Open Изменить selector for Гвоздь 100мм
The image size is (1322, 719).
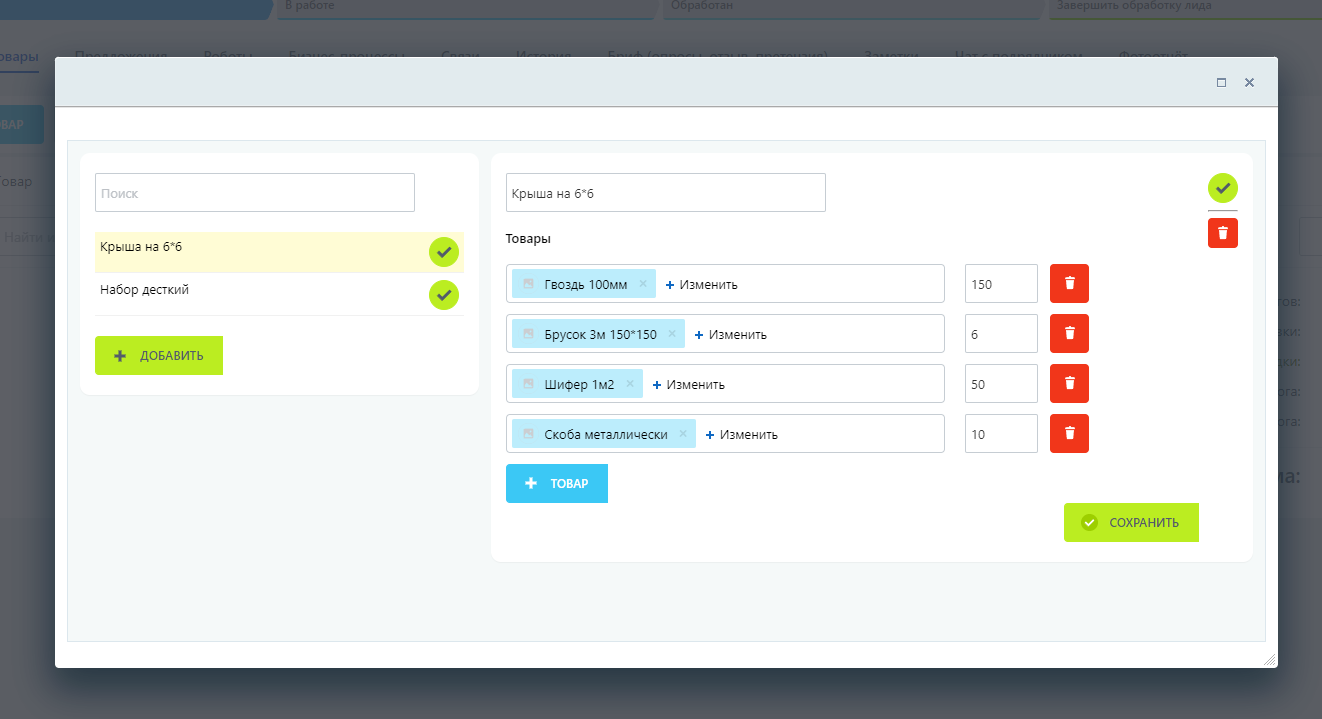tap(702, 284)
